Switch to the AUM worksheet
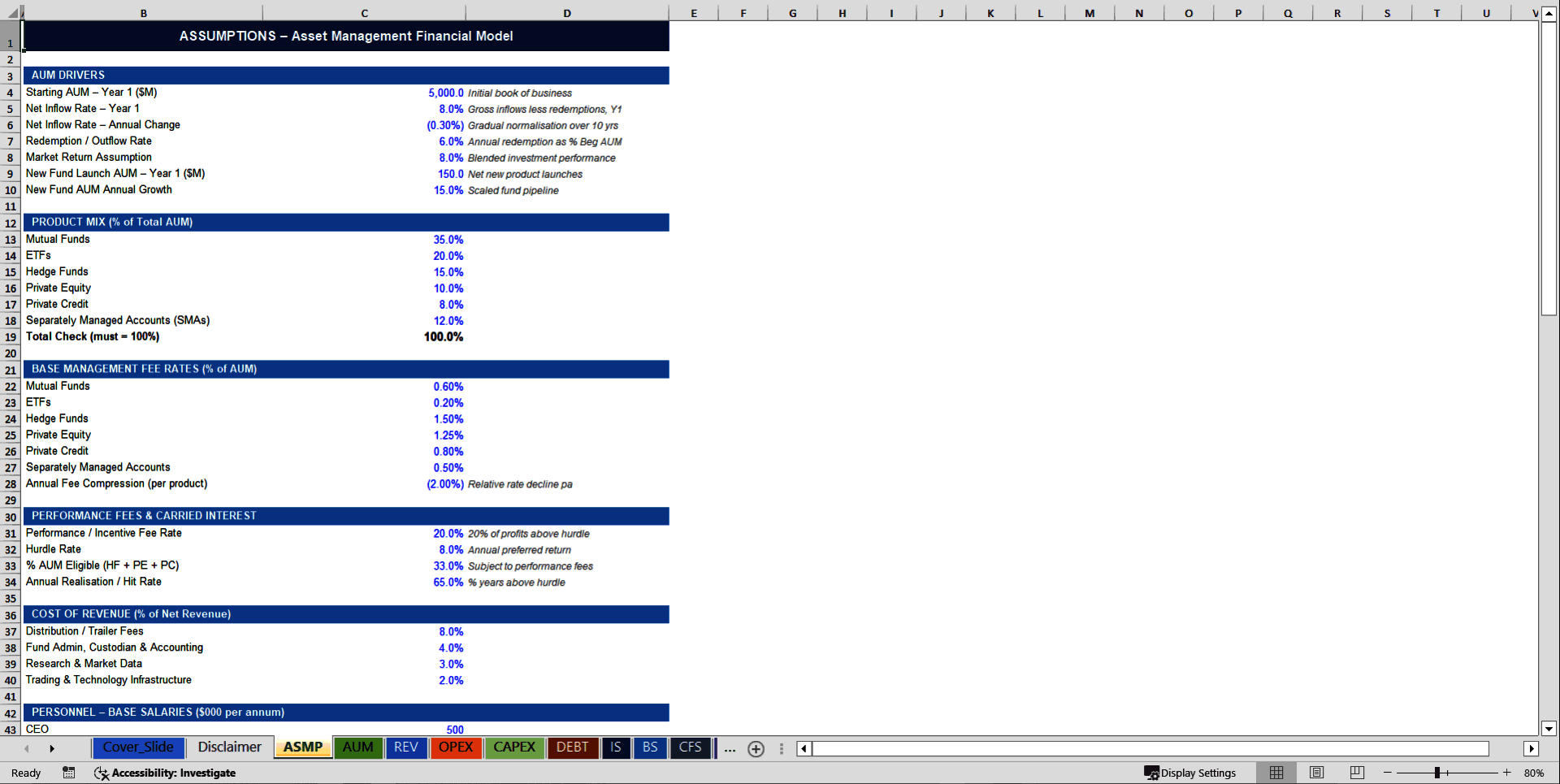 (358, 747)
